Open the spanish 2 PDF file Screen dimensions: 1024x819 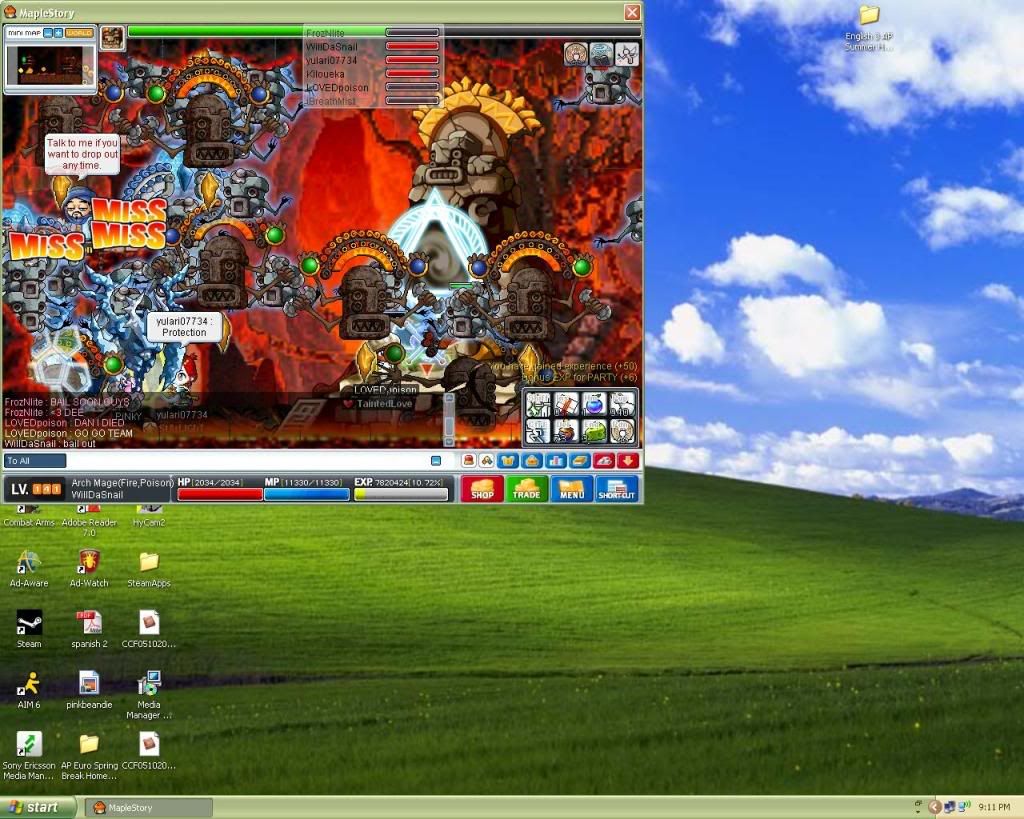coord(89,630)
